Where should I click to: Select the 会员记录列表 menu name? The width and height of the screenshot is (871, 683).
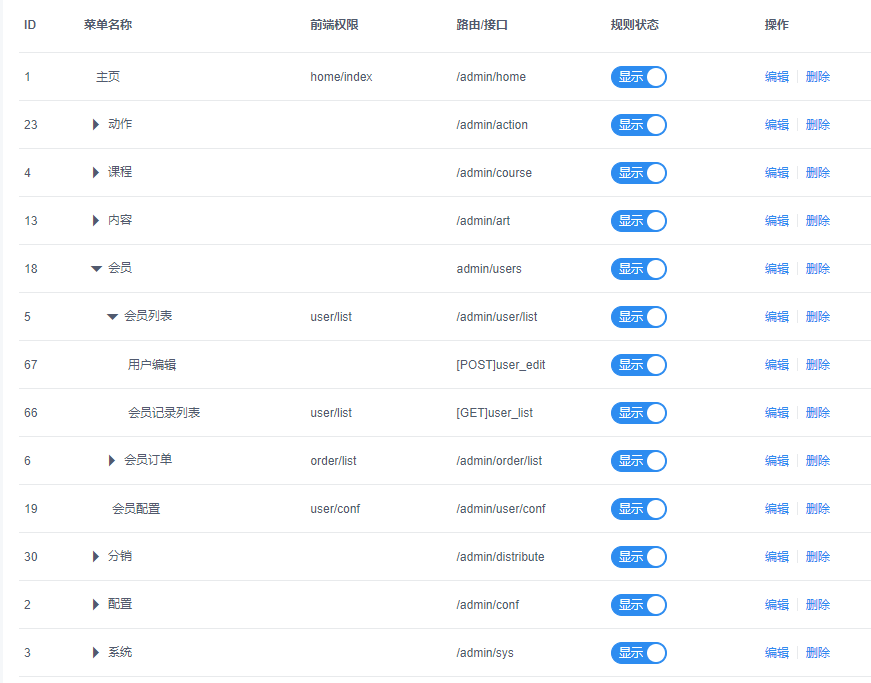tap(164, 413)
